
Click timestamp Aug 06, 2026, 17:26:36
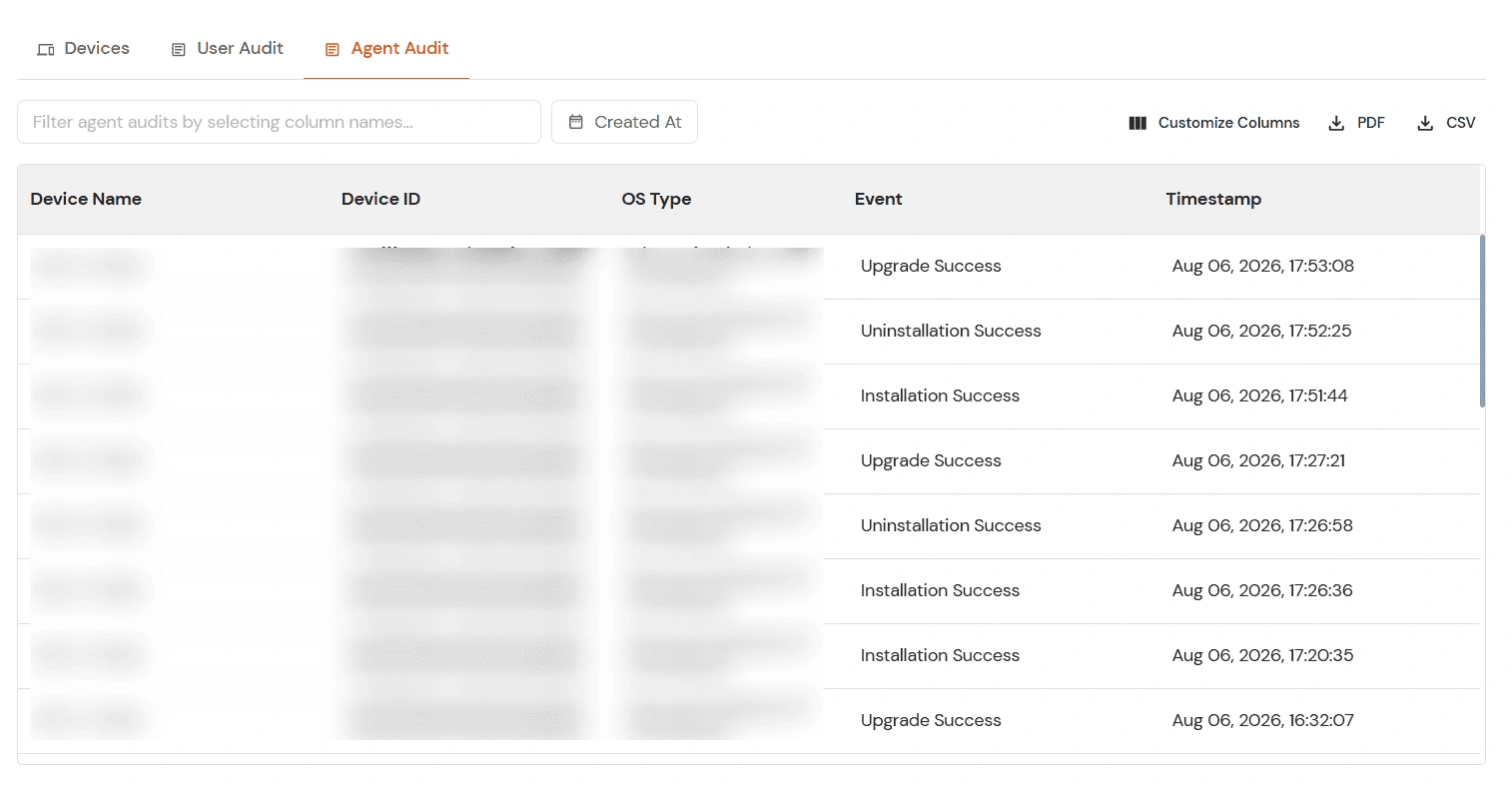(1262, 590)
